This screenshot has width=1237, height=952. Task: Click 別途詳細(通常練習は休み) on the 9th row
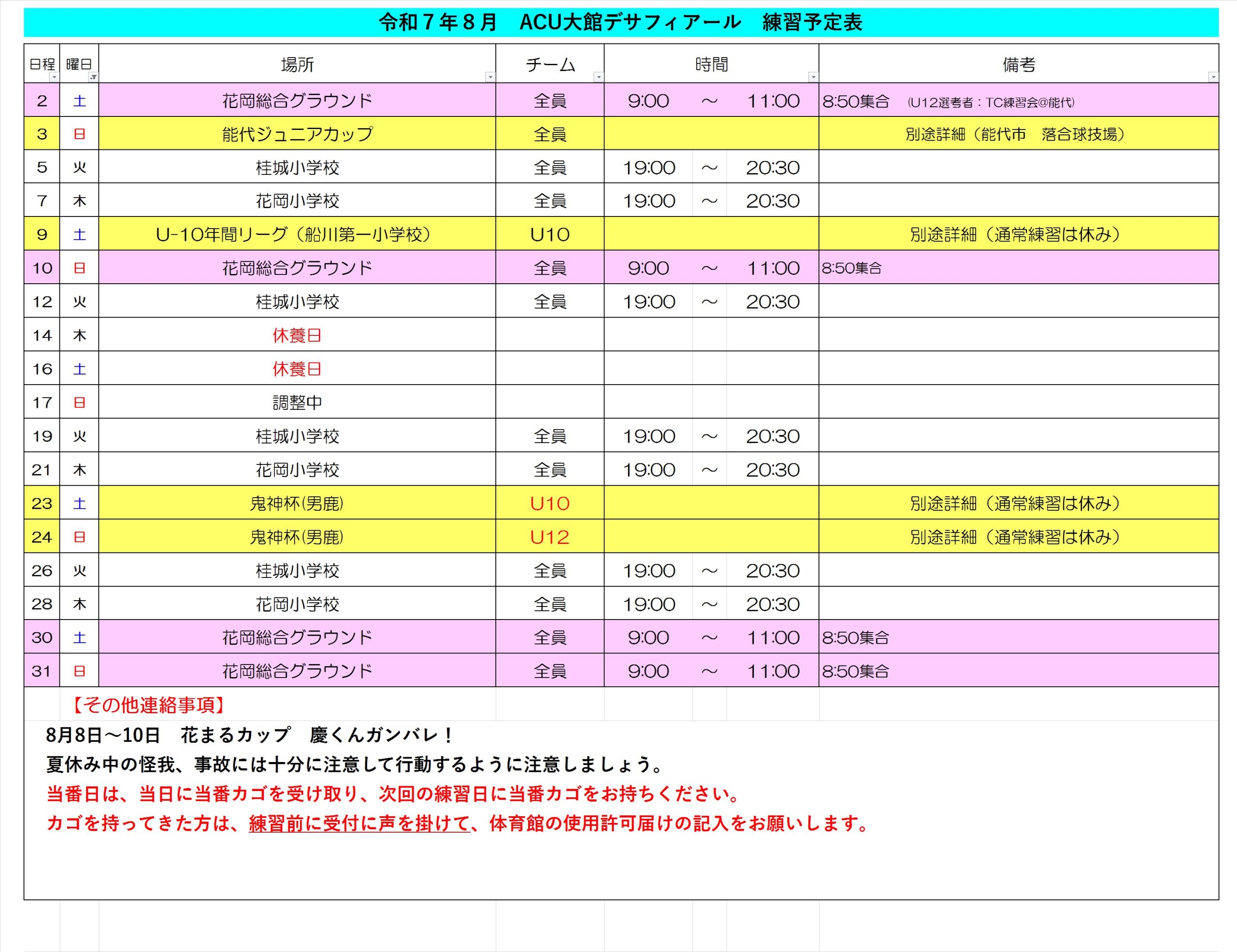[x=1019, y=234]
